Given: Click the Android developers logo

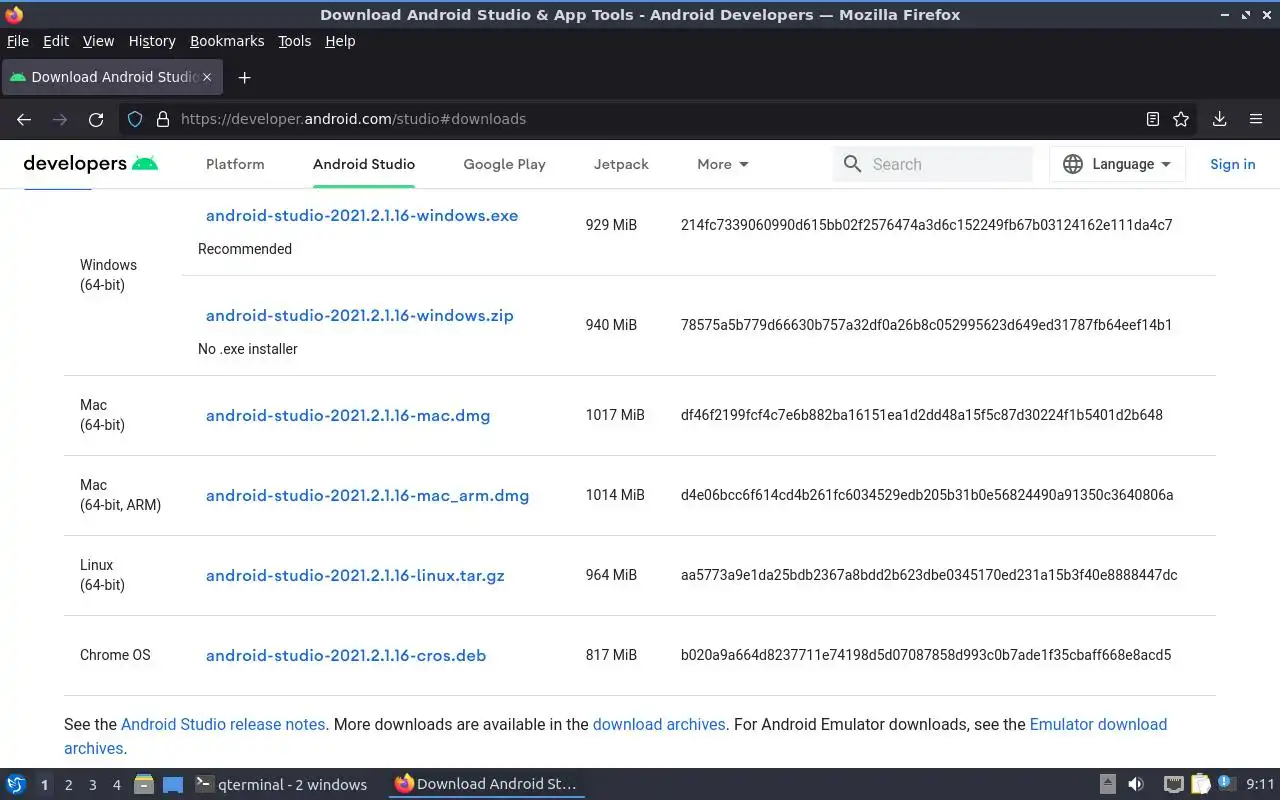Looking at the screenshot, I should click(91, 164).
